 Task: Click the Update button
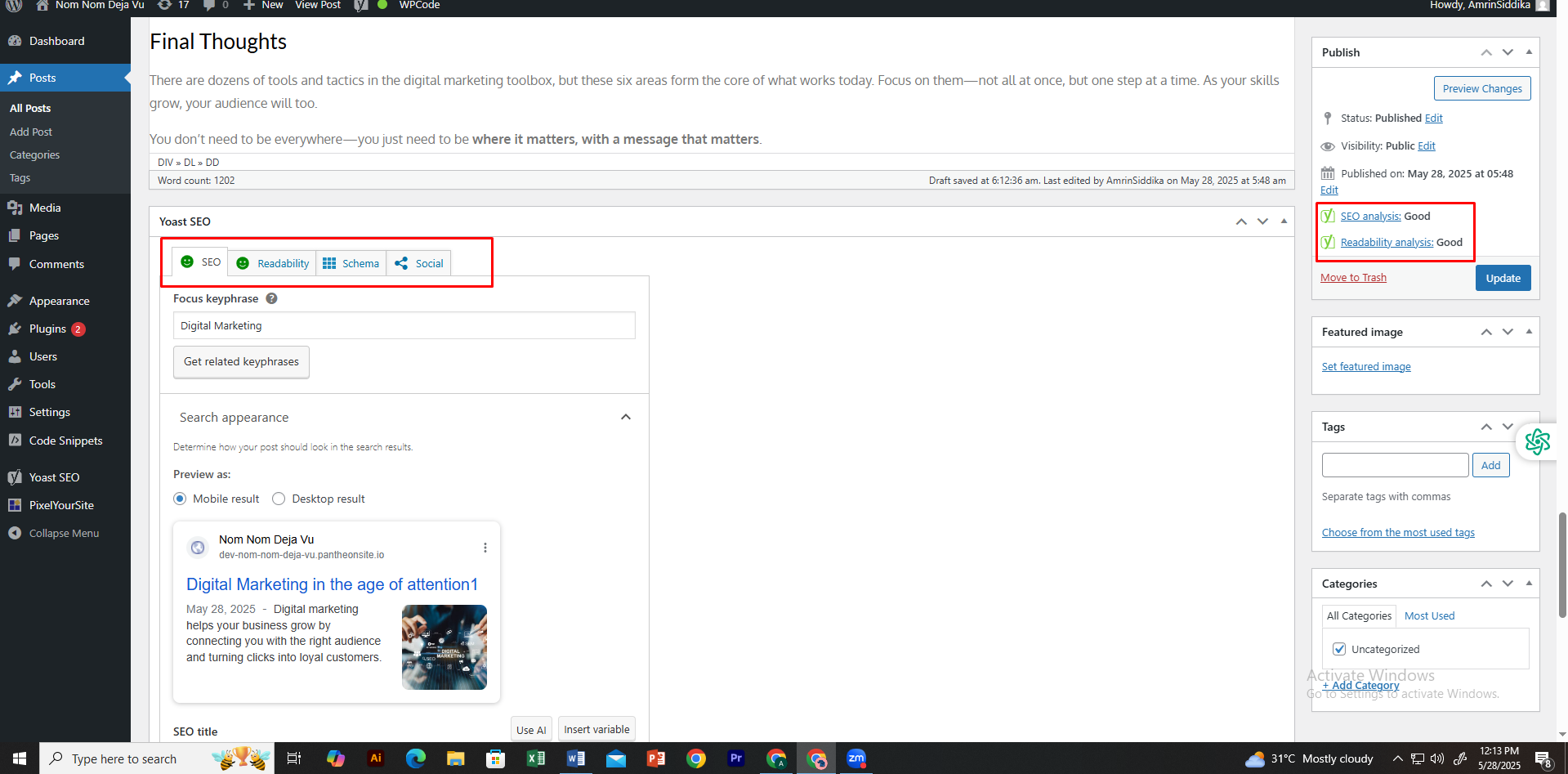coord(1503,278)
